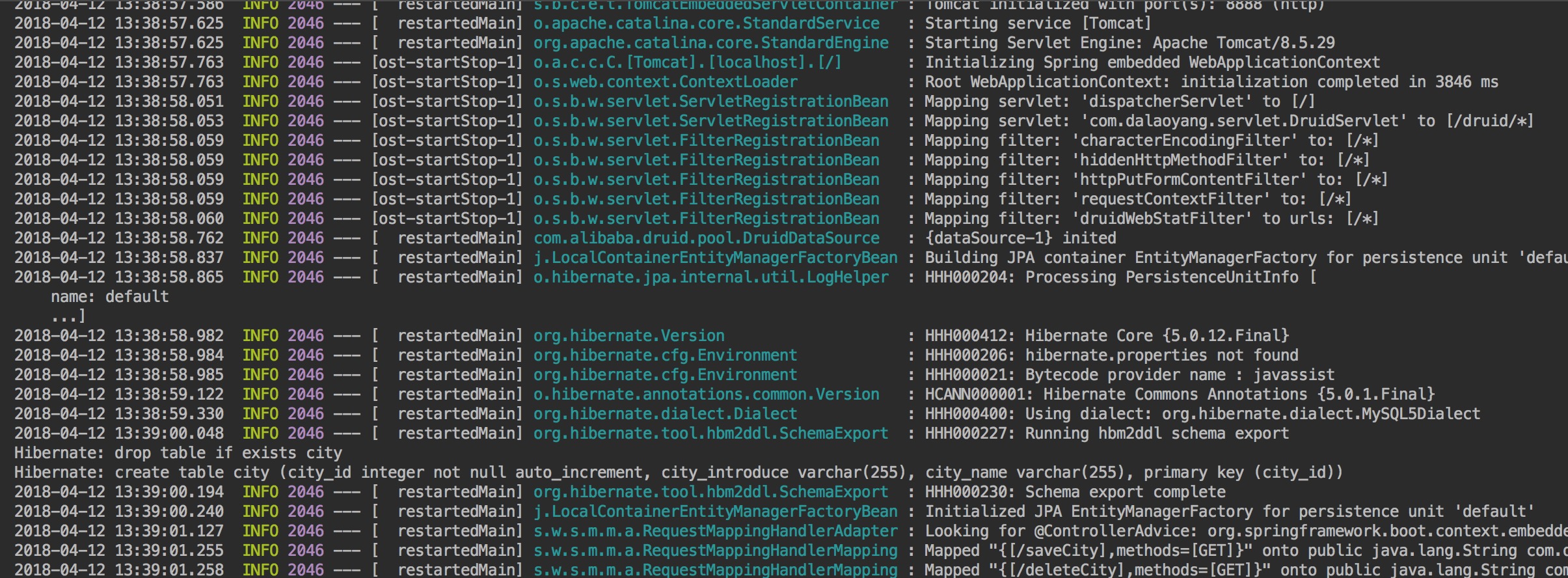The image size is (1568, 578).
Task: Click the 'name: default' output line
Action: (109, 297)
